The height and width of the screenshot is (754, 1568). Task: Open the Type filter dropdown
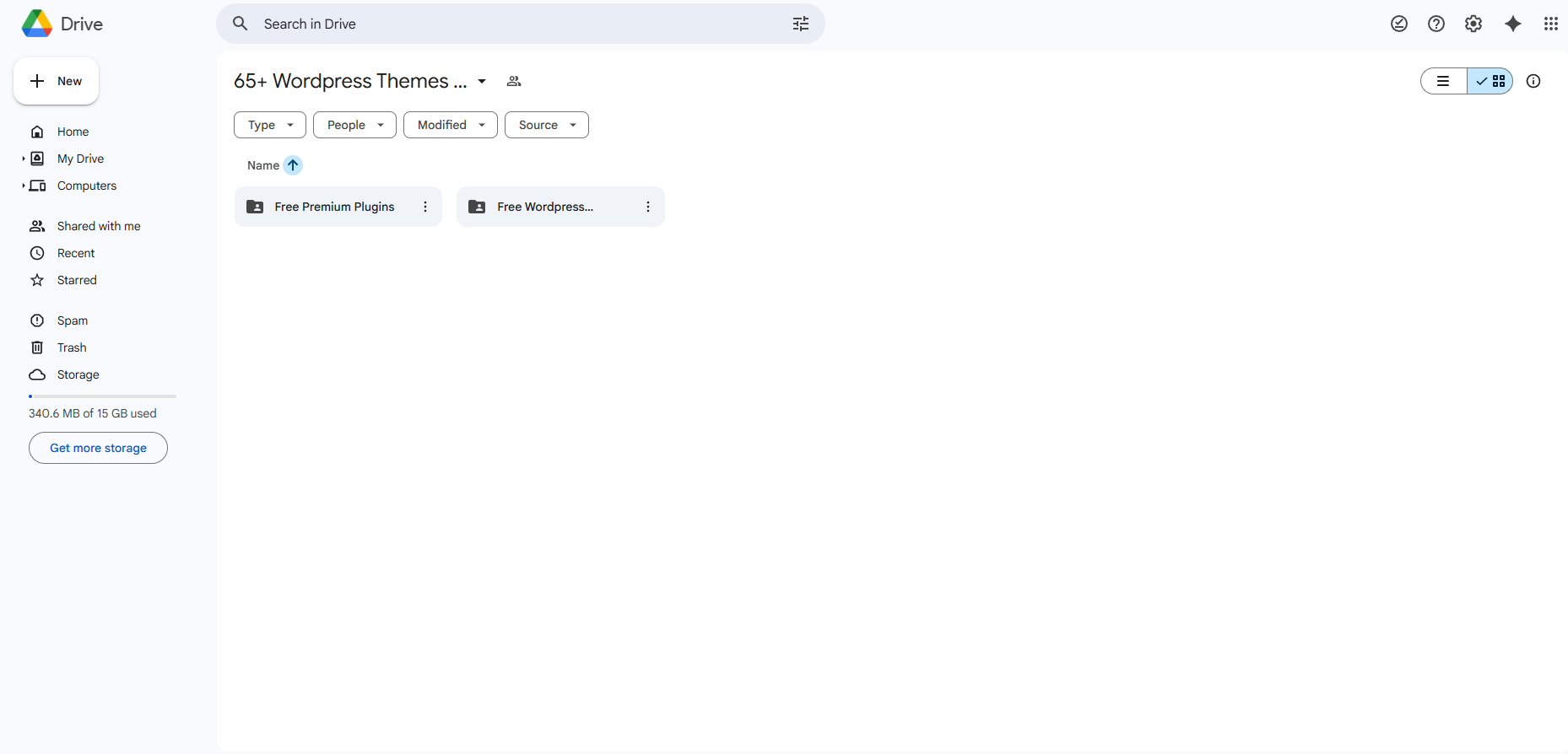(270, 125)
